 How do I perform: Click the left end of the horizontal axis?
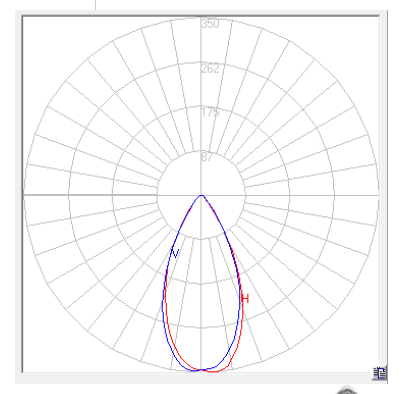click(x=25, y=195)
